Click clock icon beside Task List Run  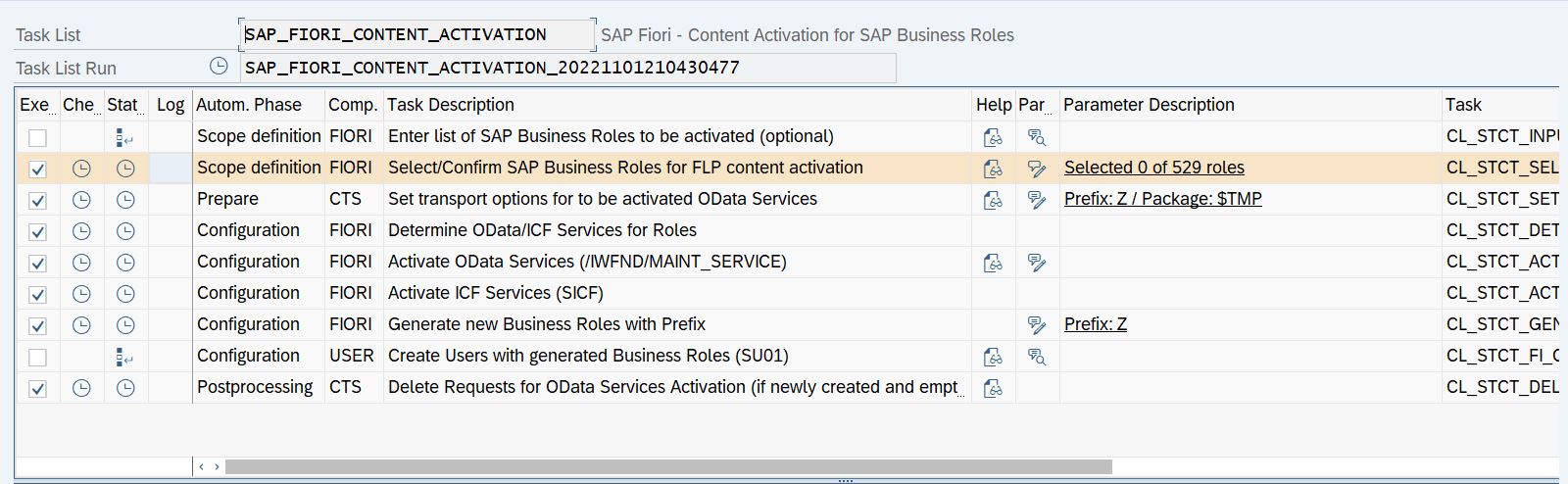(x=219, y=67)
